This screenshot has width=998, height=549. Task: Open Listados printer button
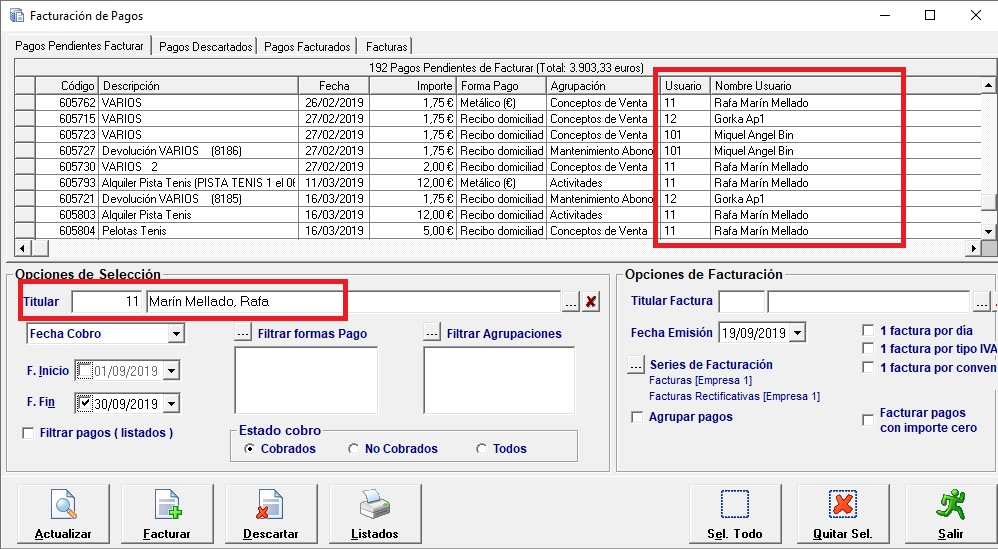(374, 513)
